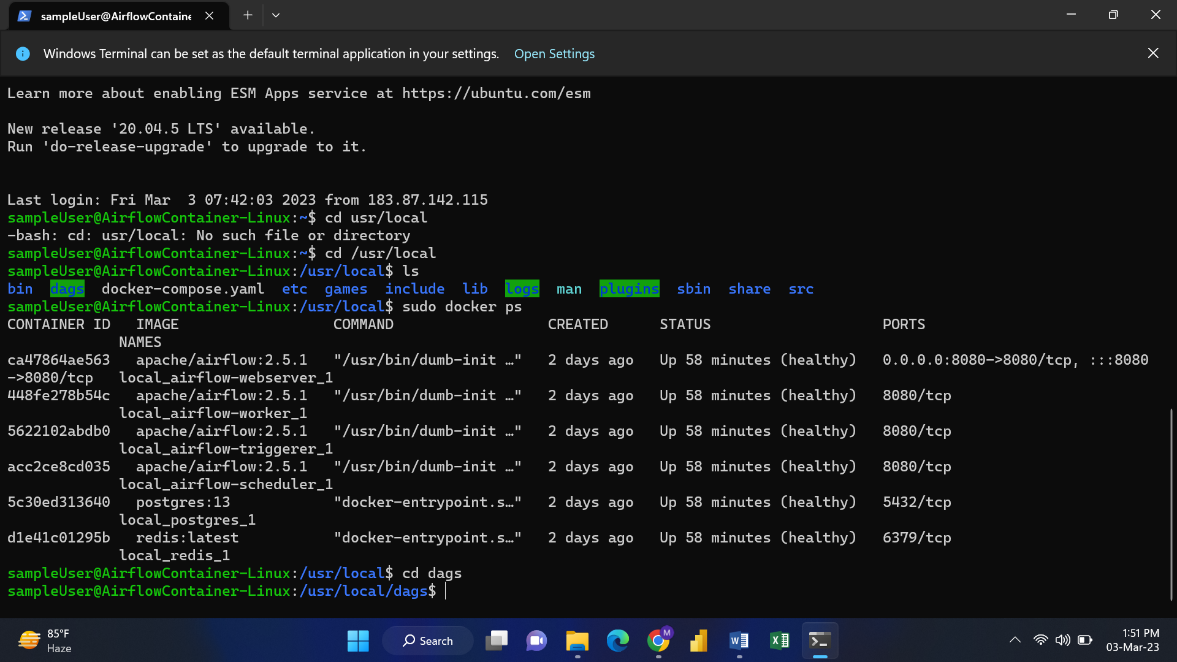Click the name 'local_redis_1'

coord(174,555)
